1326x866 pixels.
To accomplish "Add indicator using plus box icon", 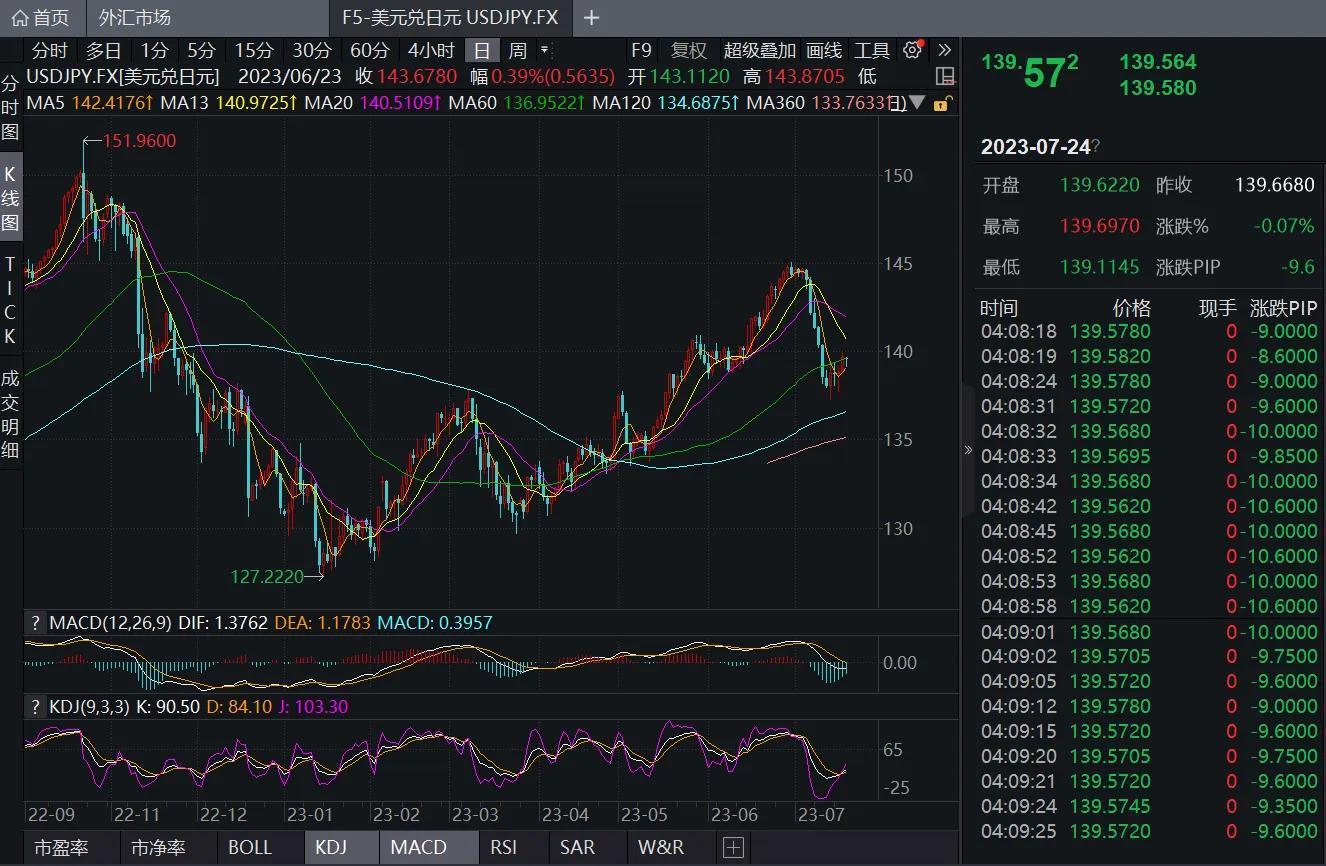I will 733,847.
